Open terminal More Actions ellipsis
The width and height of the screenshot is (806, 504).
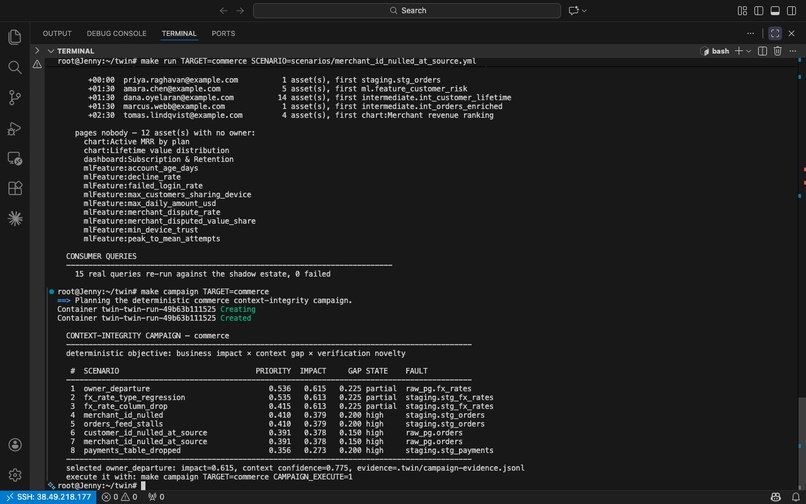792,51
